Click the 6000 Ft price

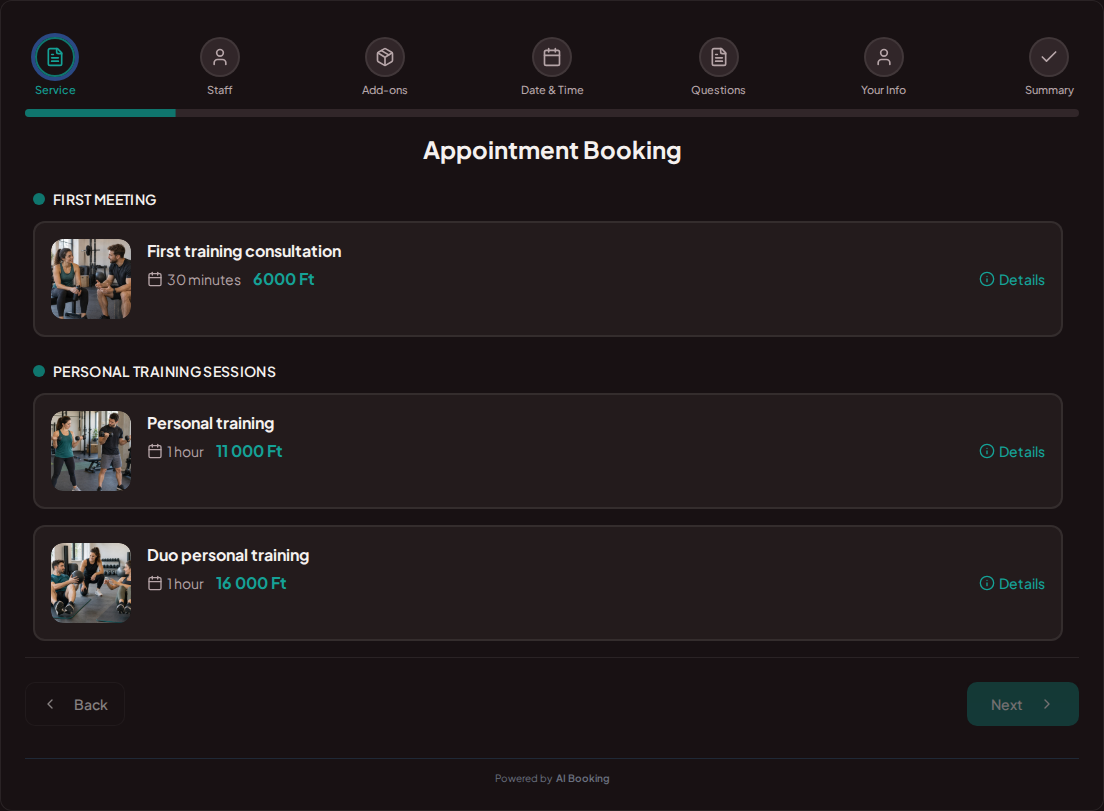pos(284,279)
